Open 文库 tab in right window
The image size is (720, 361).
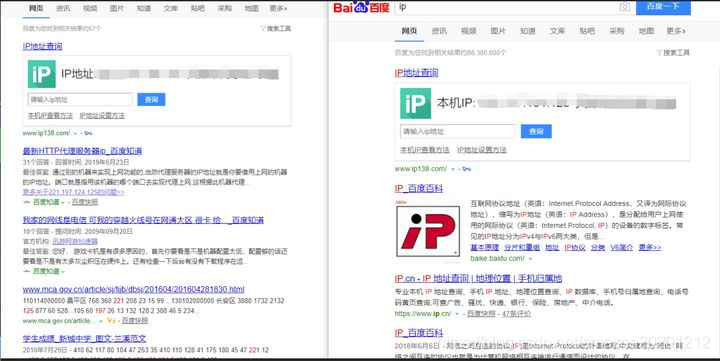tap(557, 31)
